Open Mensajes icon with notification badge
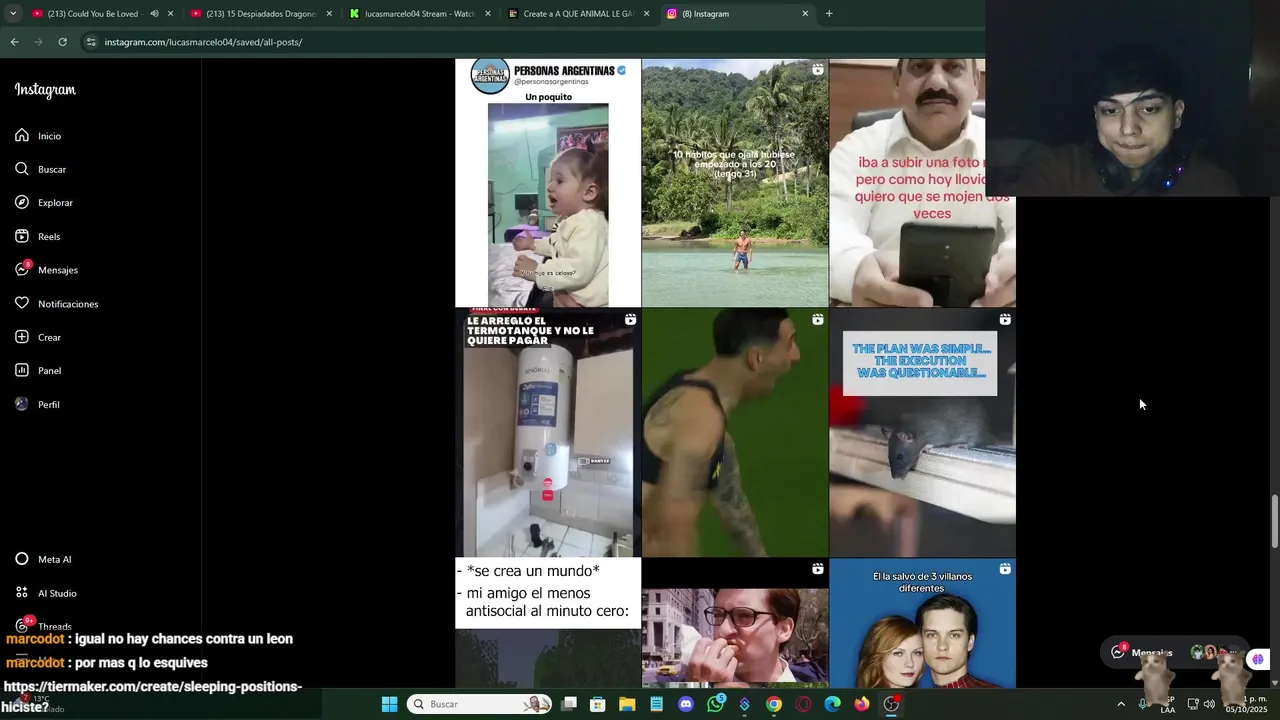 click(x=22, y=270)
